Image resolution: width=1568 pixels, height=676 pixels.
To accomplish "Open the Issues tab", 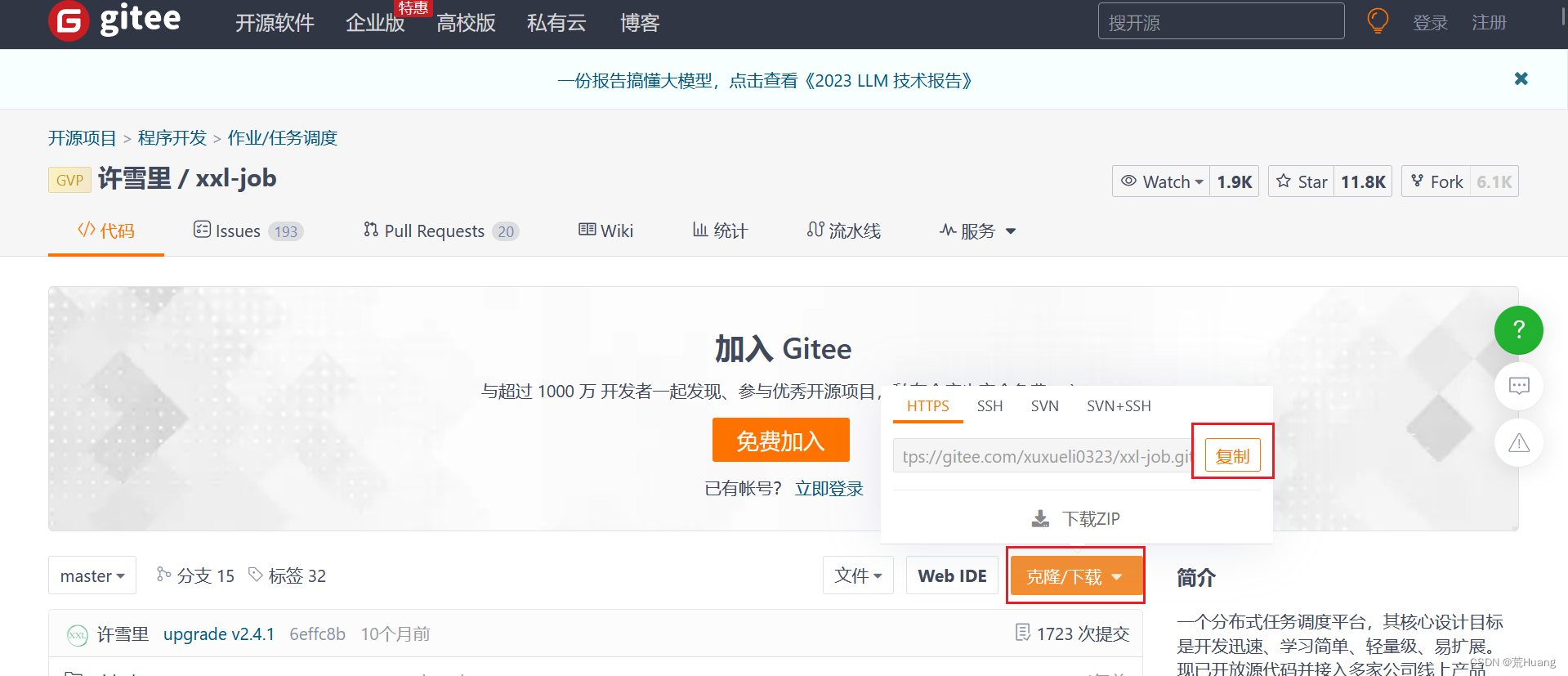I will 248,231.
